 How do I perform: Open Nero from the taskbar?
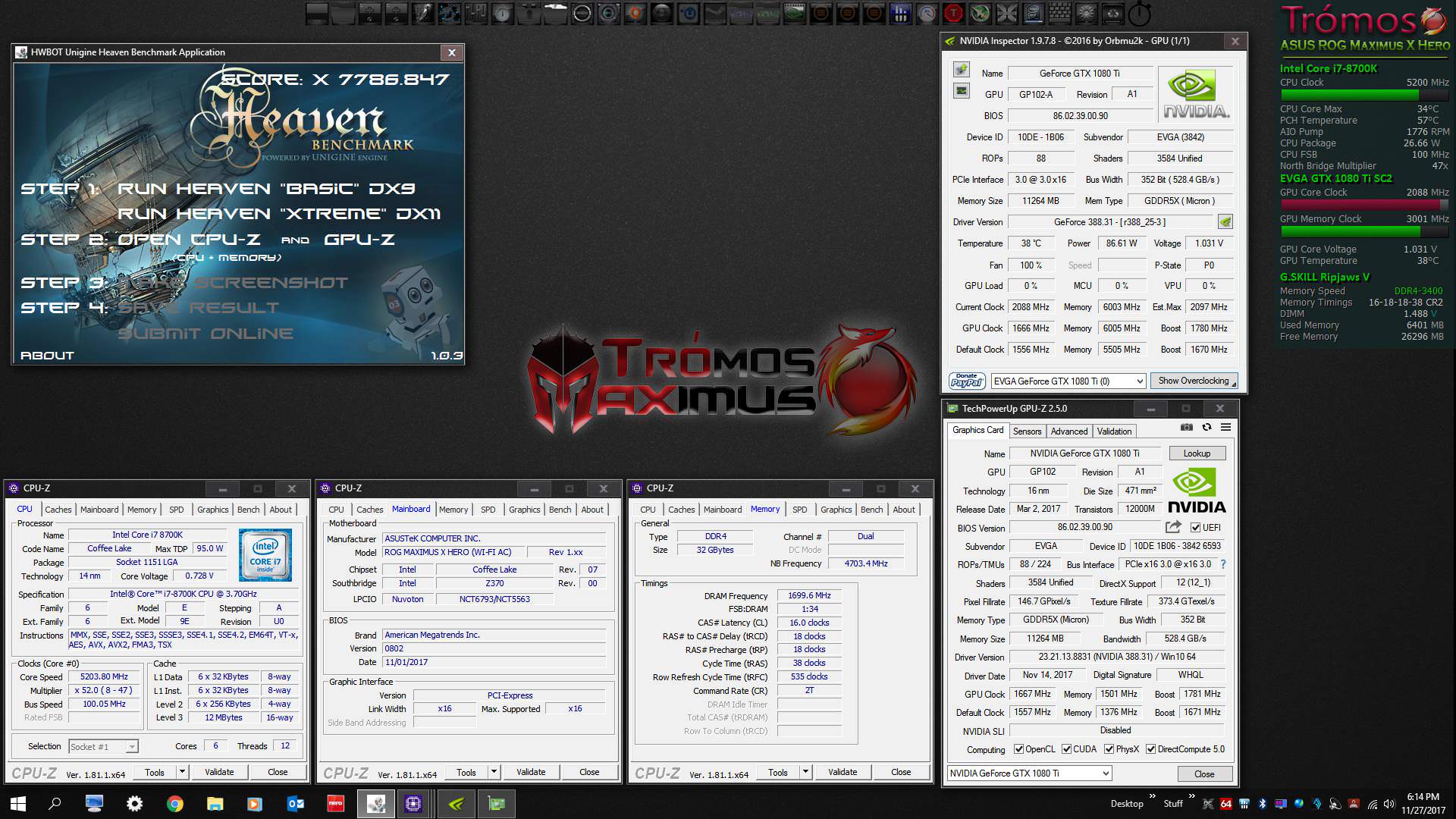point(335,804)
